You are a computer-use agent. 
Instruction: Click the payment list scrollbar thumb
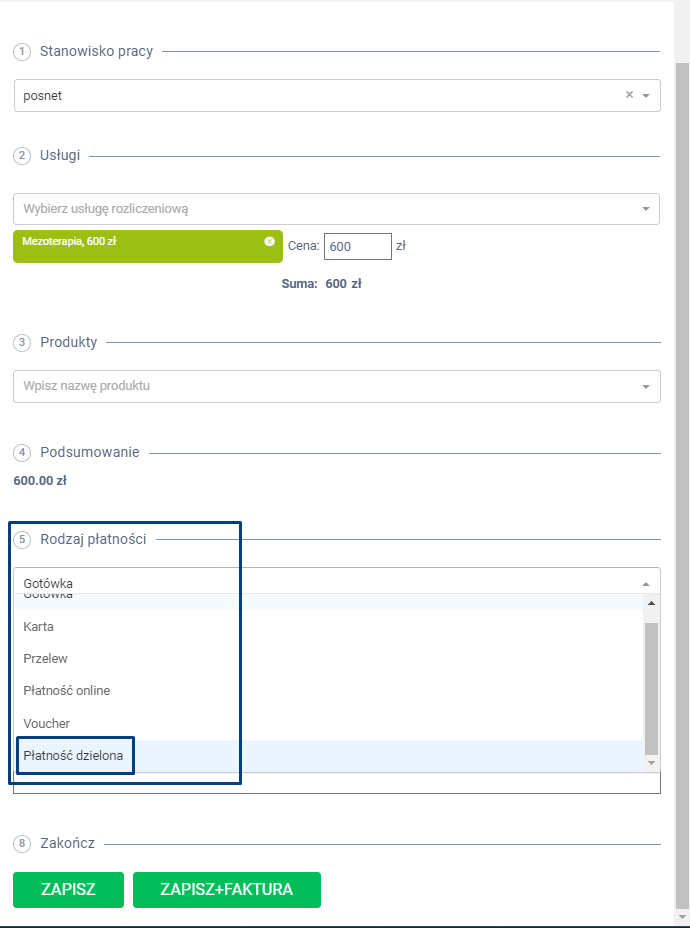(651, 686)
